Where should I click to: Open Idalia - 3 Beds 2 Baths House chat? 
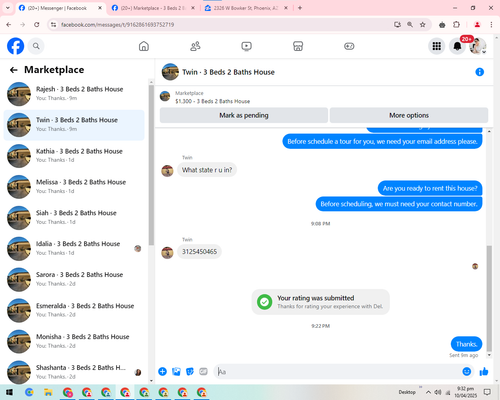pos(74,249)
